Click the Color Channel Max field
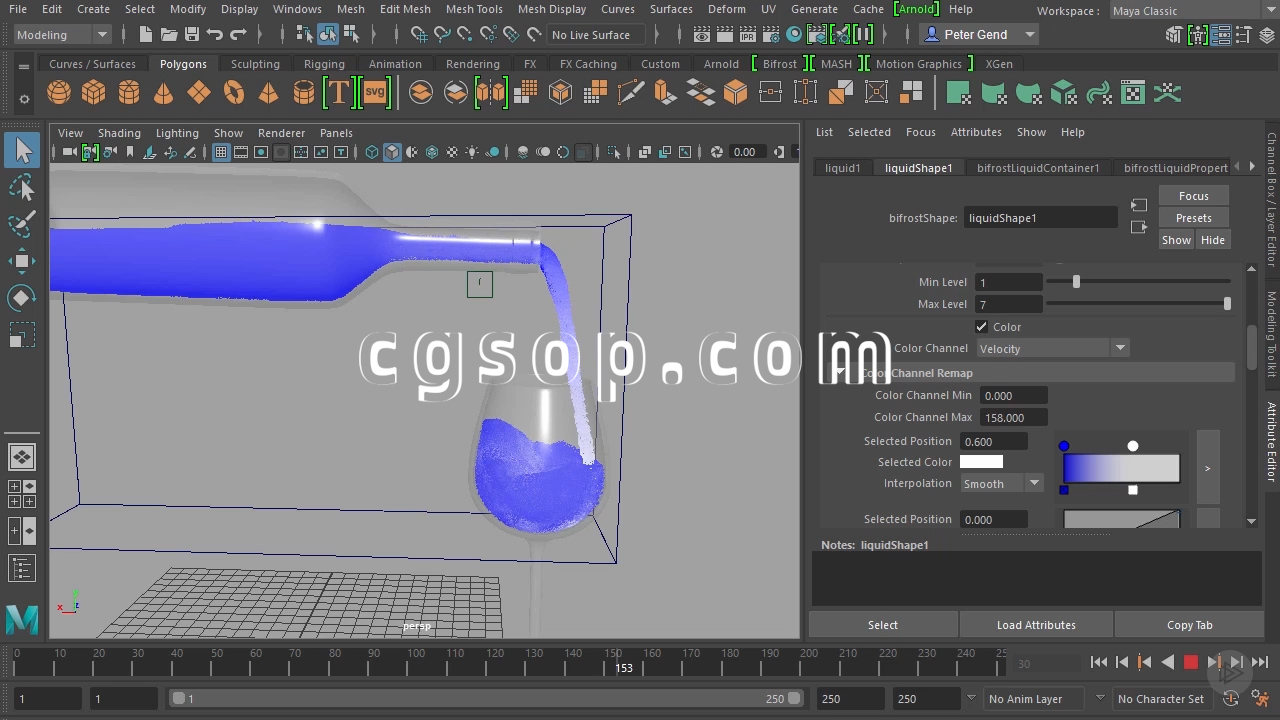The image size is (1280, 720). pos(1014,417)
